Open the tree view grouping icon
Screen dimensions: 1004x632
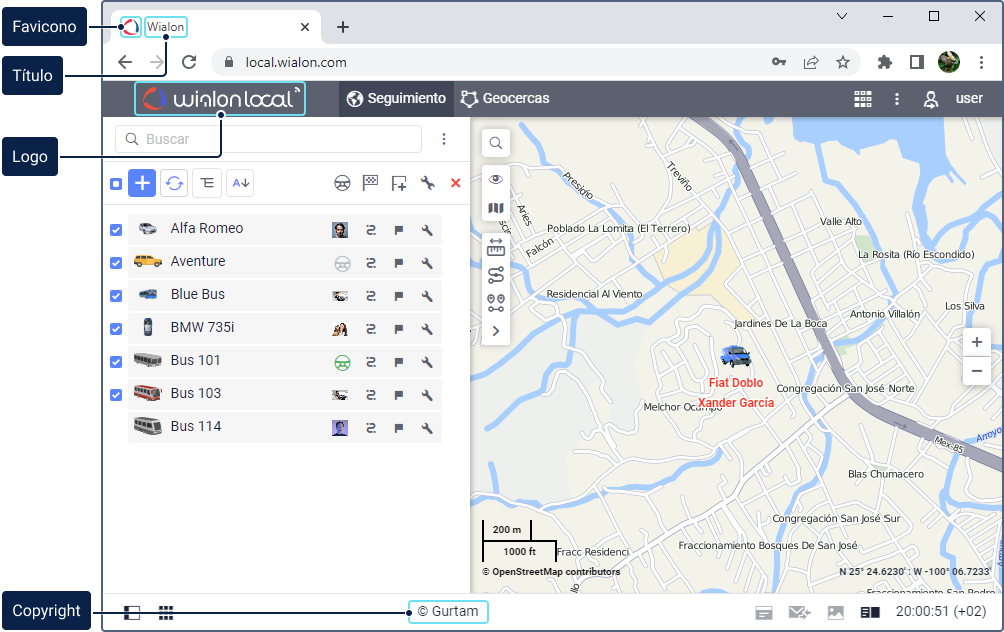(x=207, y=183)
